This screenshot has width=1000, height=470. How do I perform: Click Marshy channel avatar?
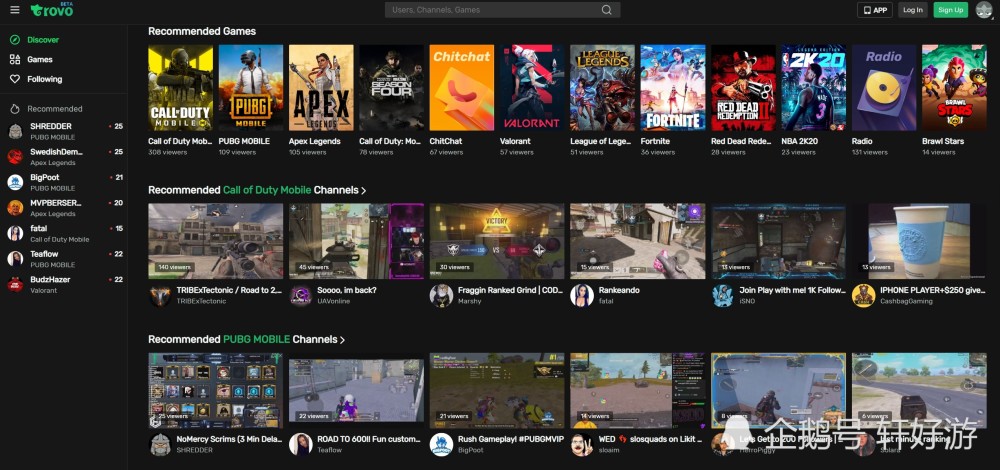(441, 295)
